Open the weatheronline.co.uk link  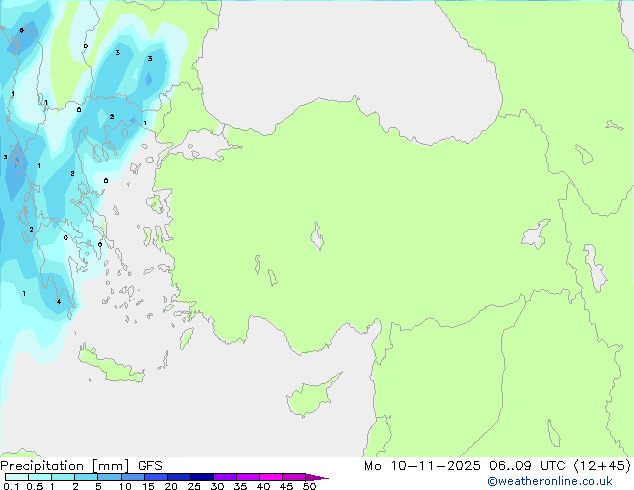[x=550, y=481]
